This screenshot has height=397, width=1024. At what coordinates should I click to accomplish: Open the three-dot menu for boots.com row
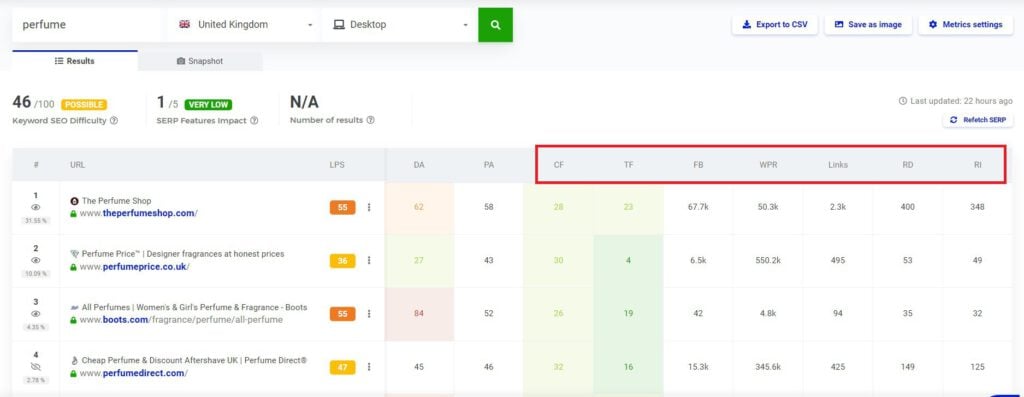tap(369, 314)
